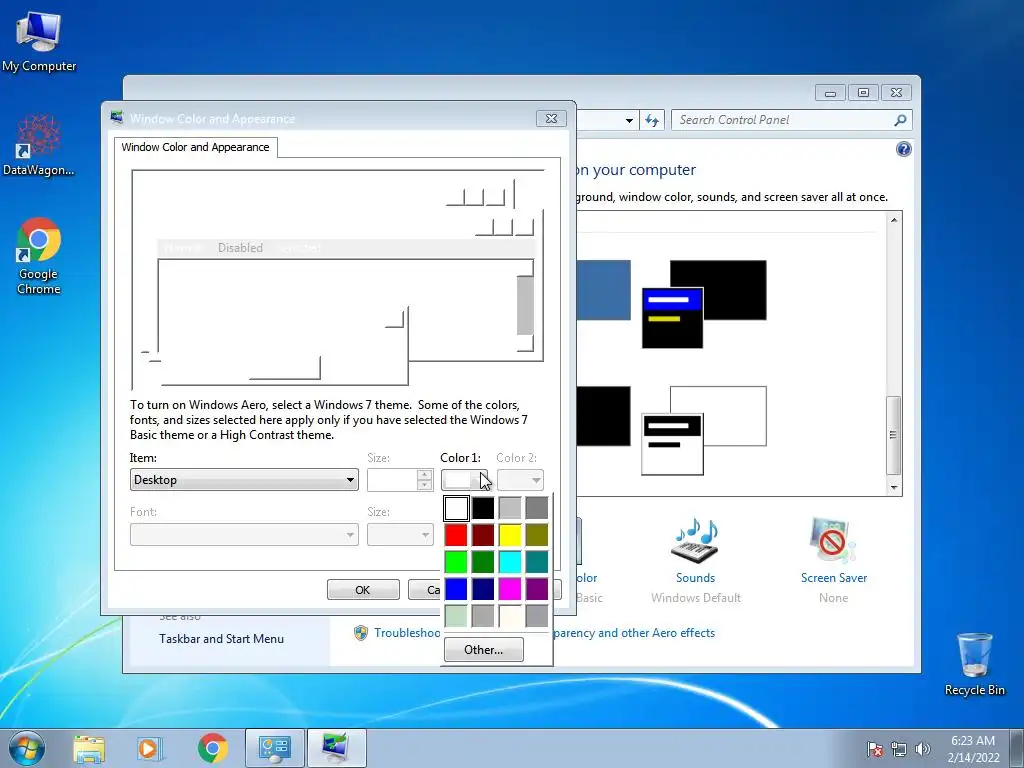Pick the black color swatch
This screenshot has width=1024, height=768.
(x=483, y=508)
